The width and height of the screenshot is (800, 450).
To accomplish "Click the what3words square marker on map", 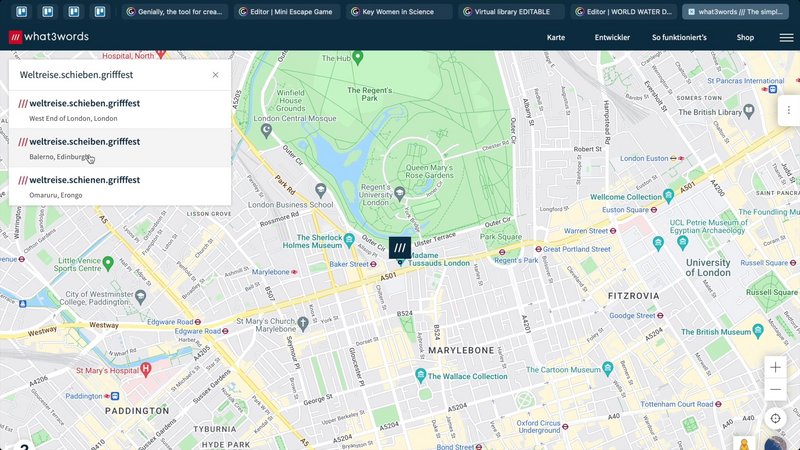I will coord(400,247).
